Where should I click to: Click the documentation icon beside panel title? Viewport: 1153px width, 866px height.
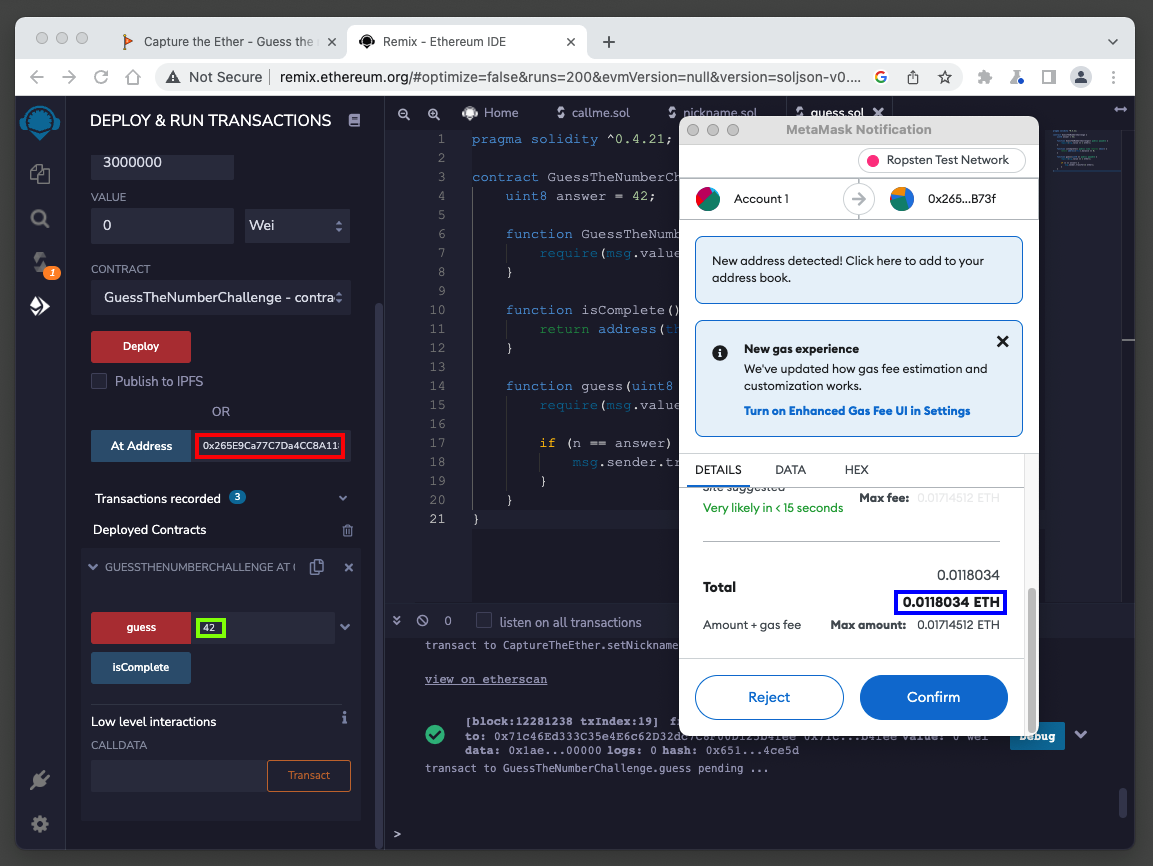(x=354, y=121)
